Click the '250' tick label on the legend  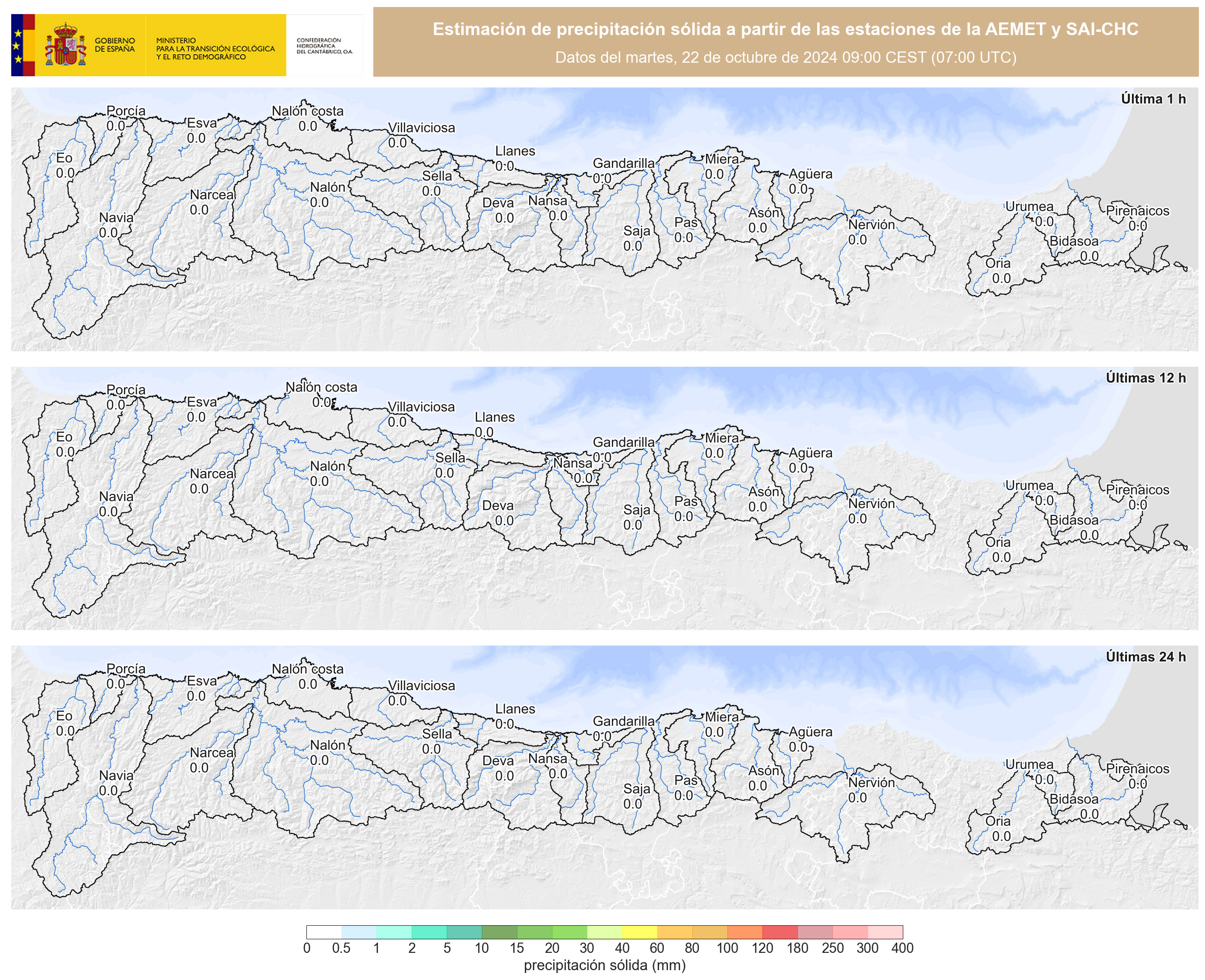[833, 948]
